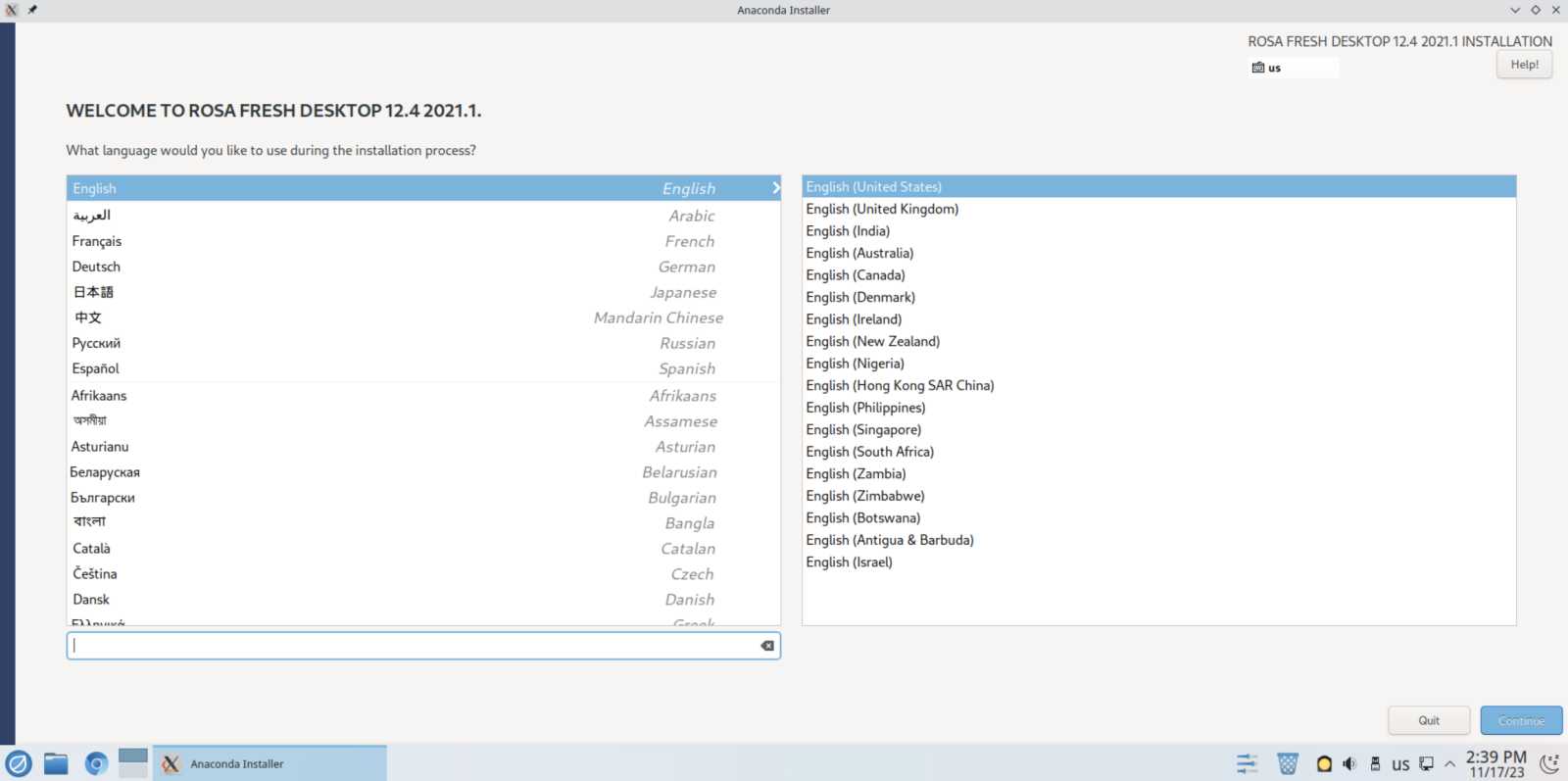
Task: Open the network display tray icon
Action: point(1426,763)
